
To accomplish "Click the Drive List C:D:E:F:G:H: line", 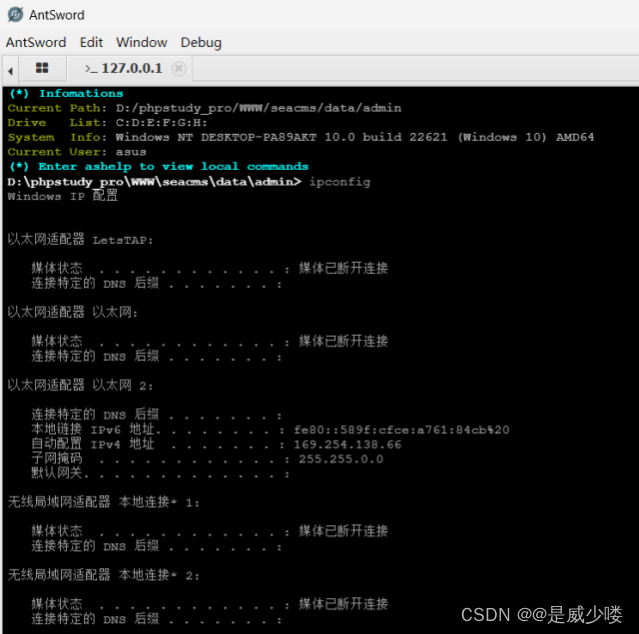I will pyautogui.click(x=107, y=123).
